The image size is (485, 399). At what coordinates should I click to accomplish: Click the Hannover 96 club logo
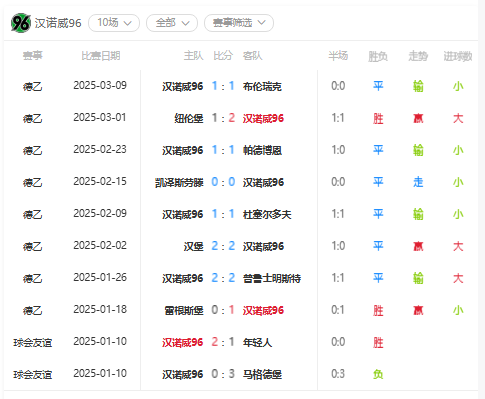[21, 23]
